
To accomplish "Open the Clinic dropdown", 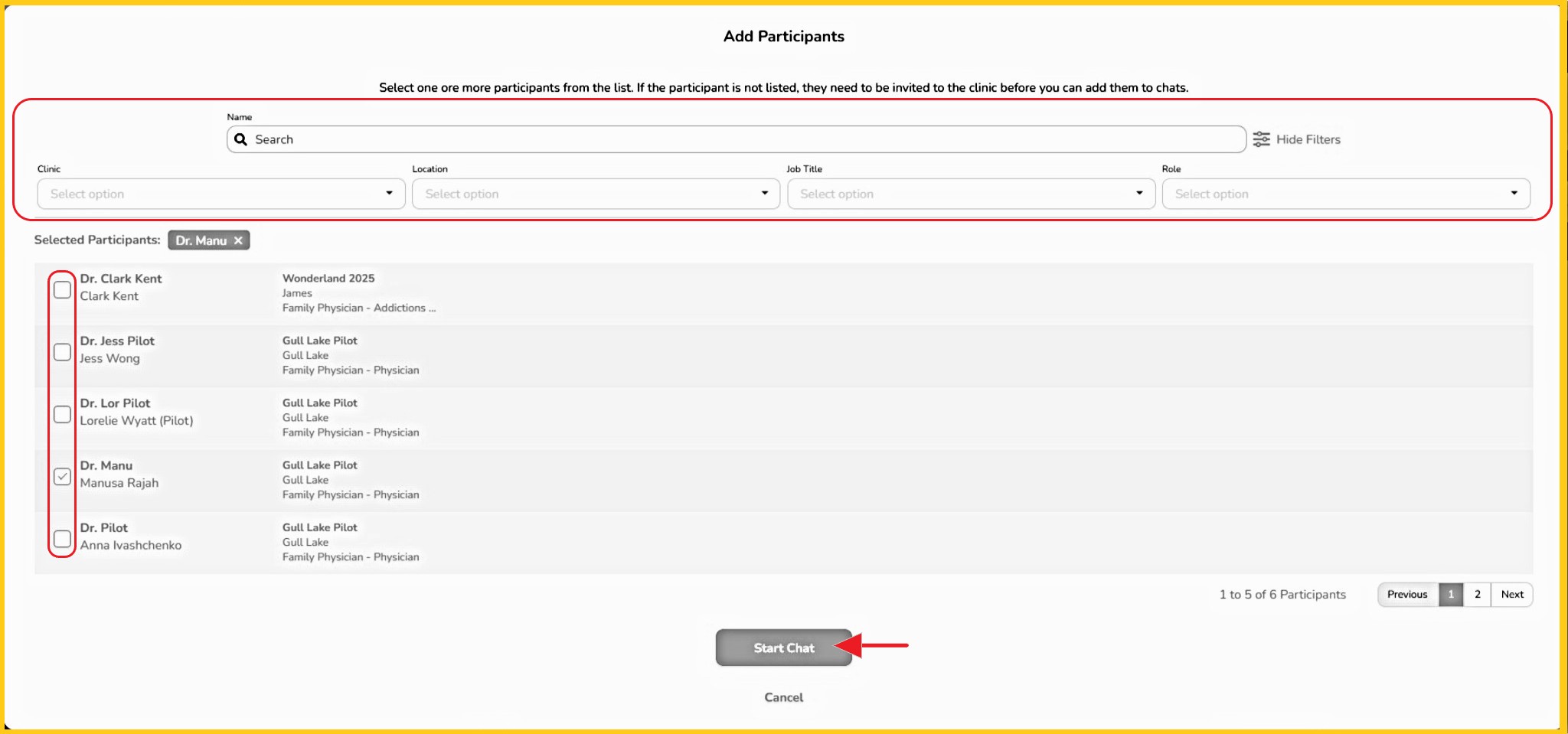I will [220, 194].
